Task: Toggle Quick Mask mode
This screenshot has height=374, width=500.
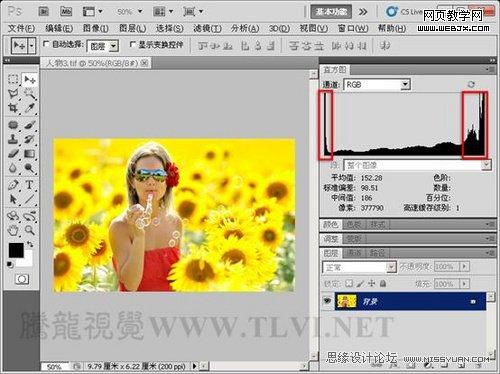Action: (x=22, y=279)
